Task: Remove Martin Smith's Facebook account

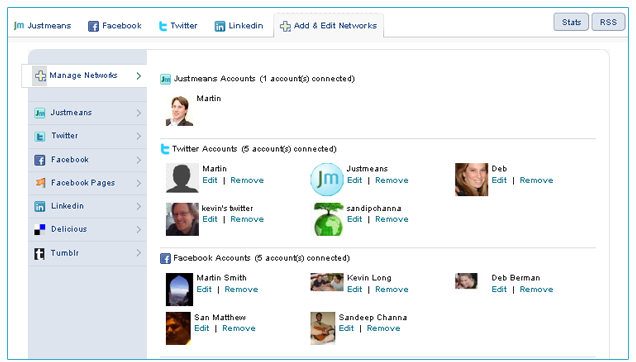Action: tap(241, 289)
